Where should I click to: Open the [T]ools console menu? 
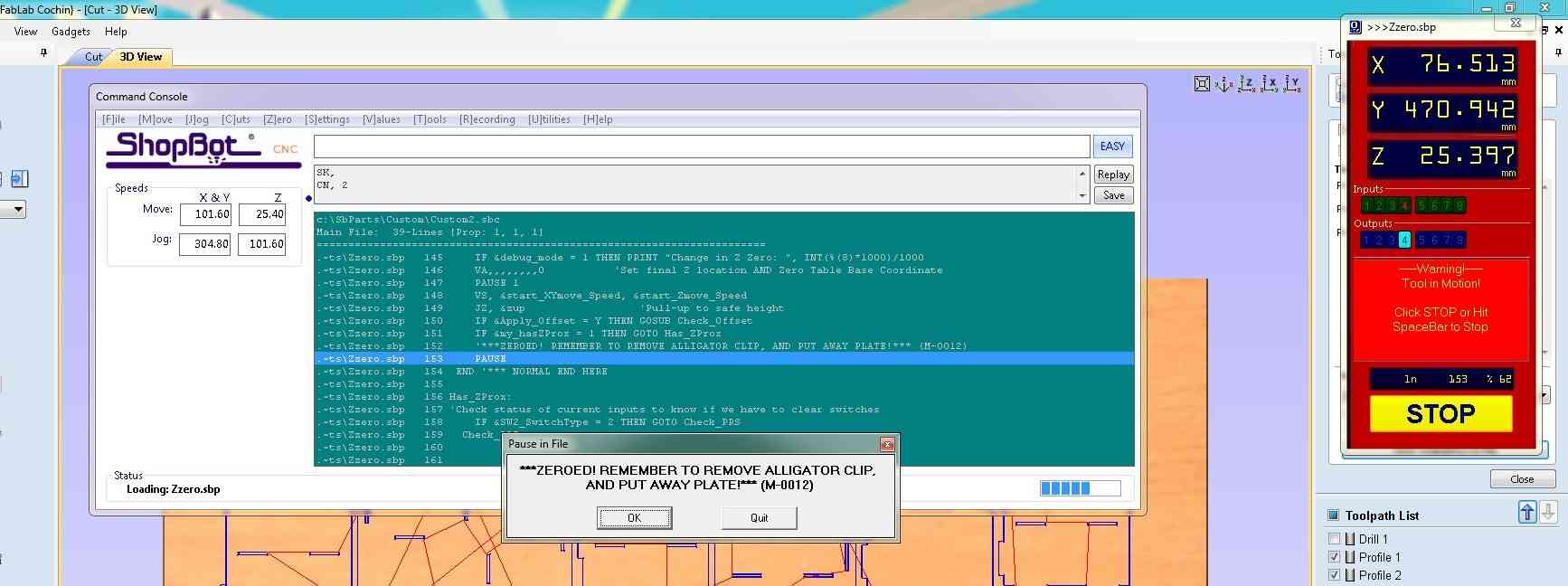(430, 119)
